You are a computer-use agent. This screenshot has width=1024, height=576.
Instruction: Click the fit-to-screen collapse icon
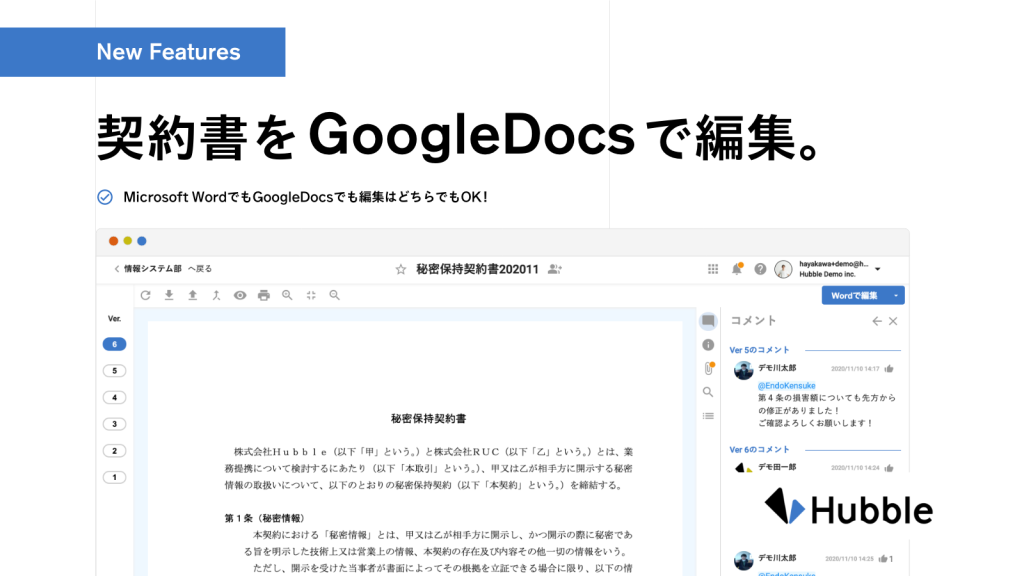tap(311, 295)
